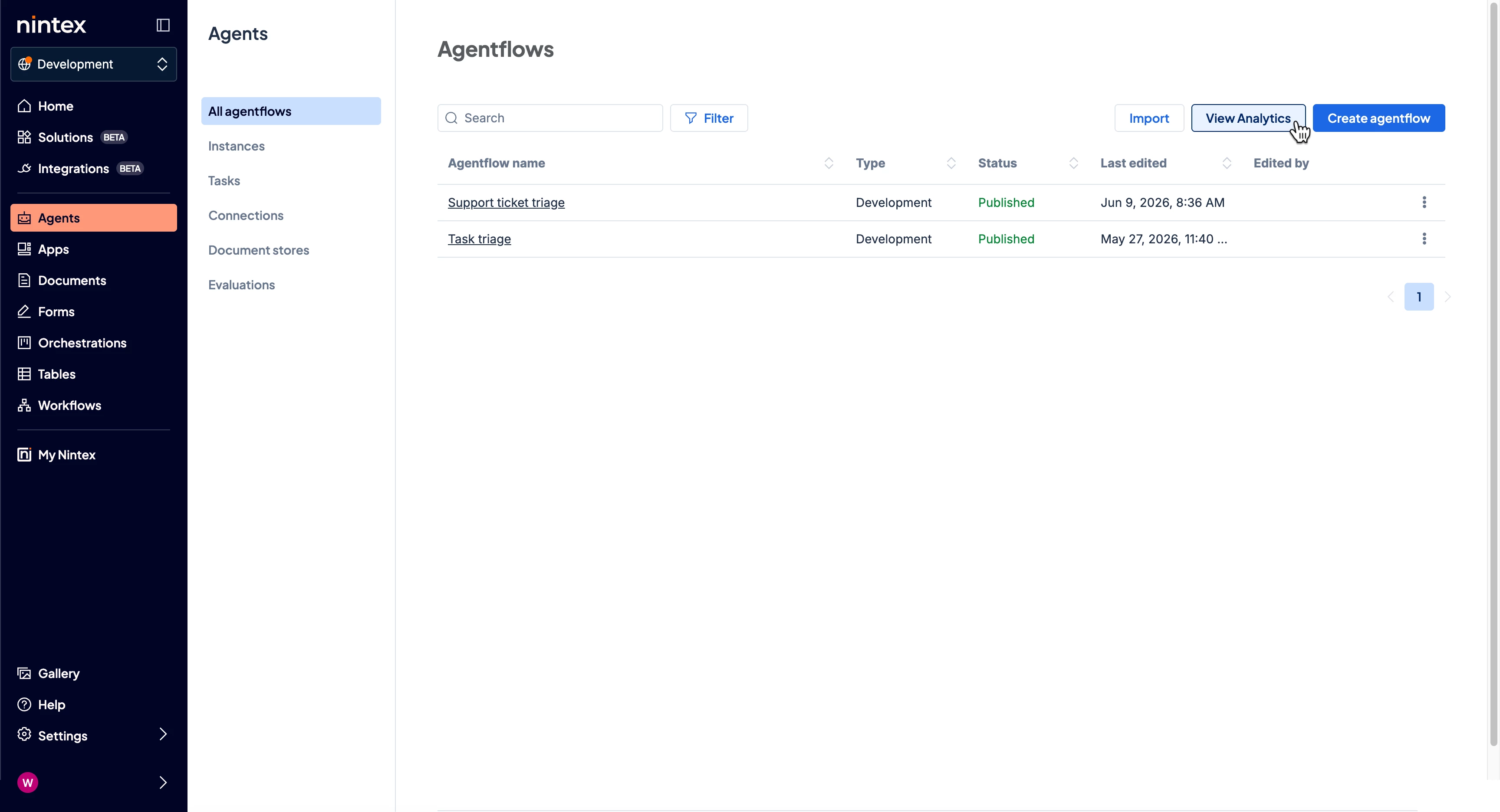Screen dimensions: 1500x812
Task: Select page 1 in pagination
Action: pyautogui.click(x=1419, y=297)
